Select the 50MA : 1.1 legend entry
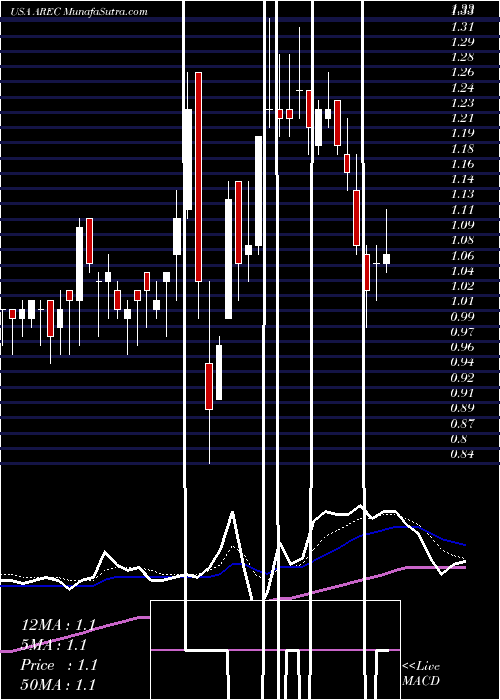This screenshot has width=500, height=700. click(x=58, y=684)
